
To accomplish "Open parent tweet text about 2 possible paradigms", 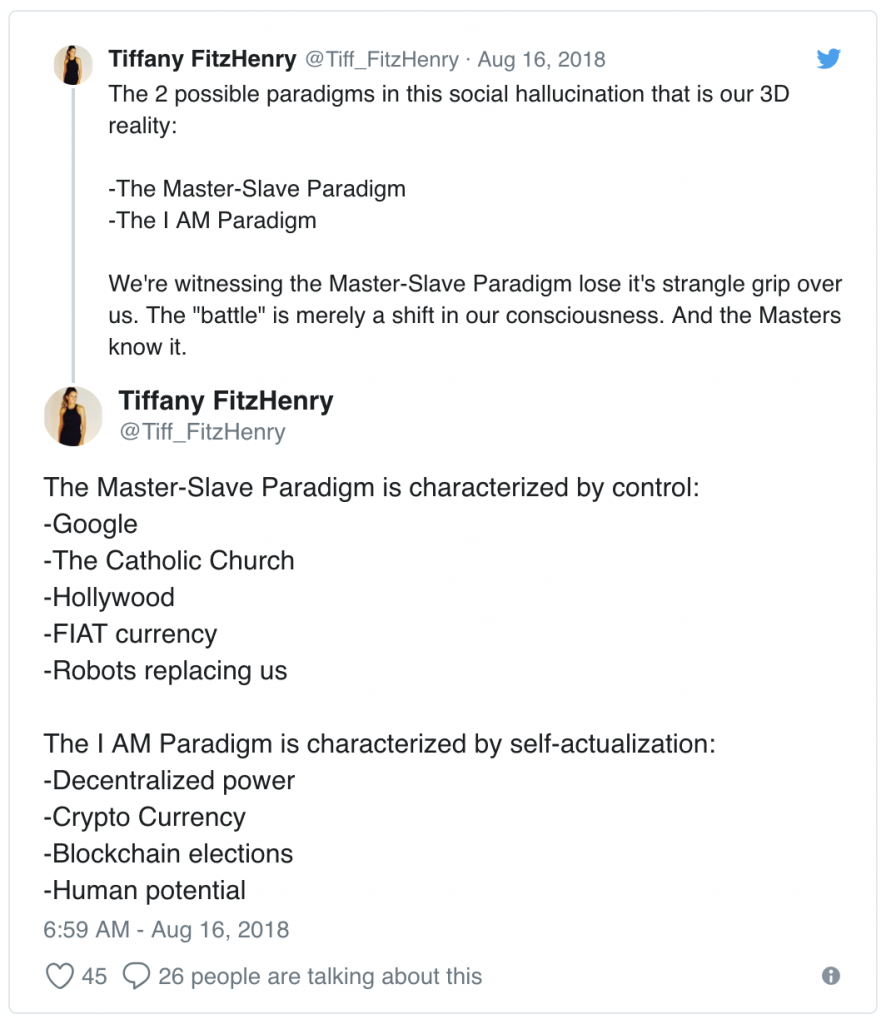I will 449,109.
